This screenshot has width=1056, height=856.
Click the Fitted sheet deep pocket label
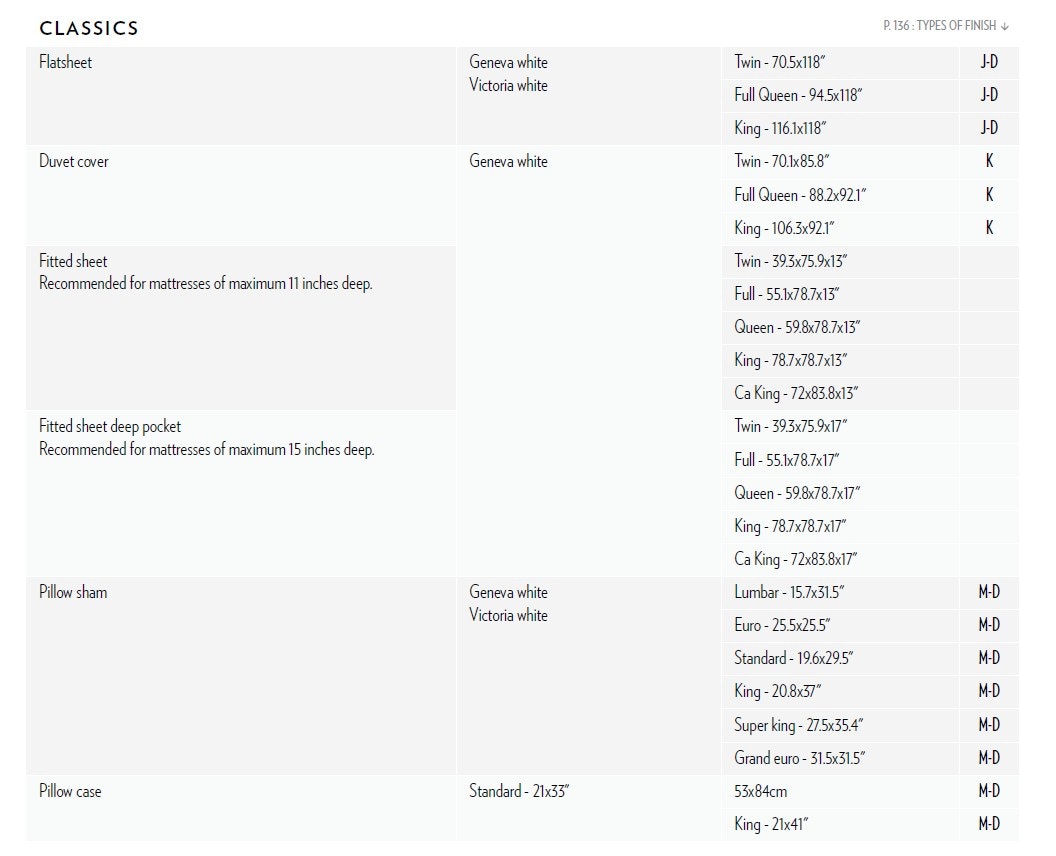[110, 427]
